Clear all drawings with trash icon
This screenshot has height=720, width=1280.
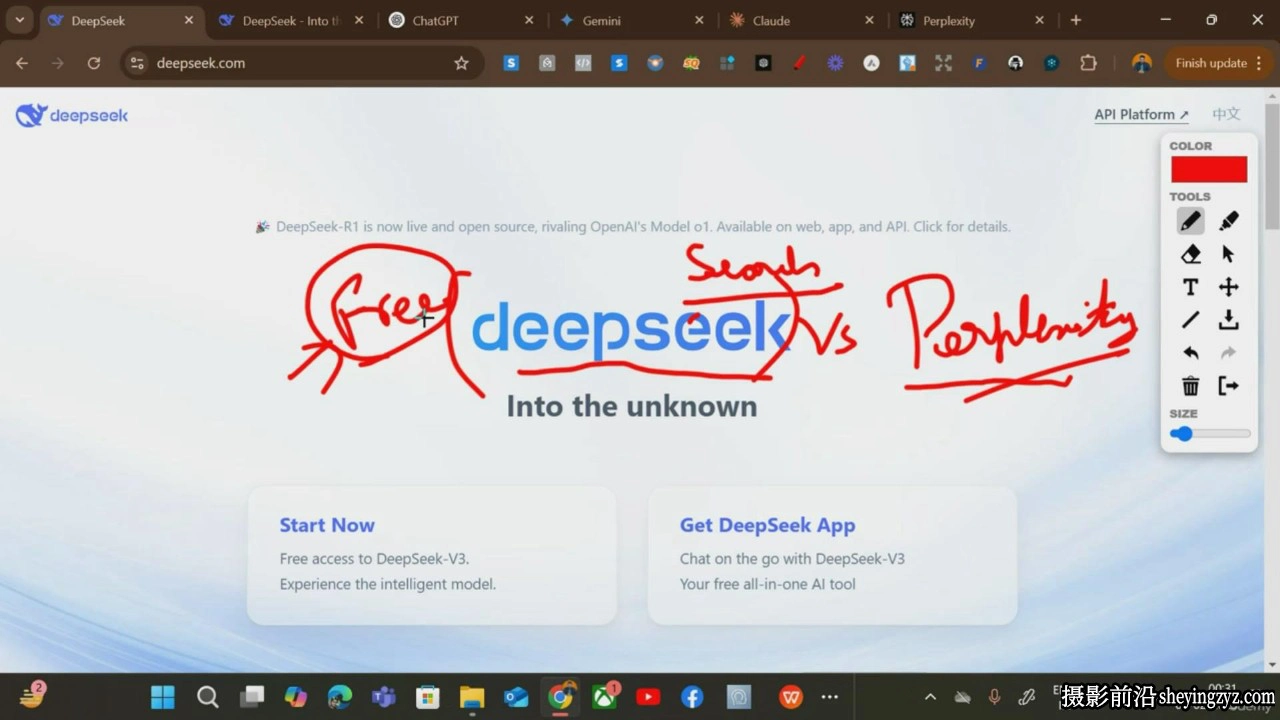[1190, 386]
